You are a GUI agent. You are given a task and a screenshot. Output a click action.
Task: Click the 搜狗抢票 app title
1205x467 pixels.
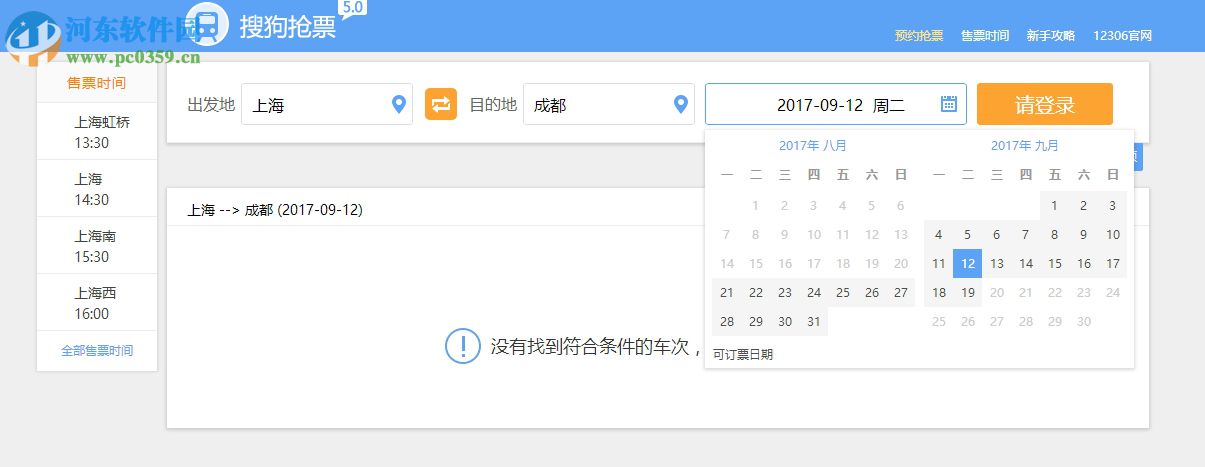pyautogui.click(x=288, y=27)
